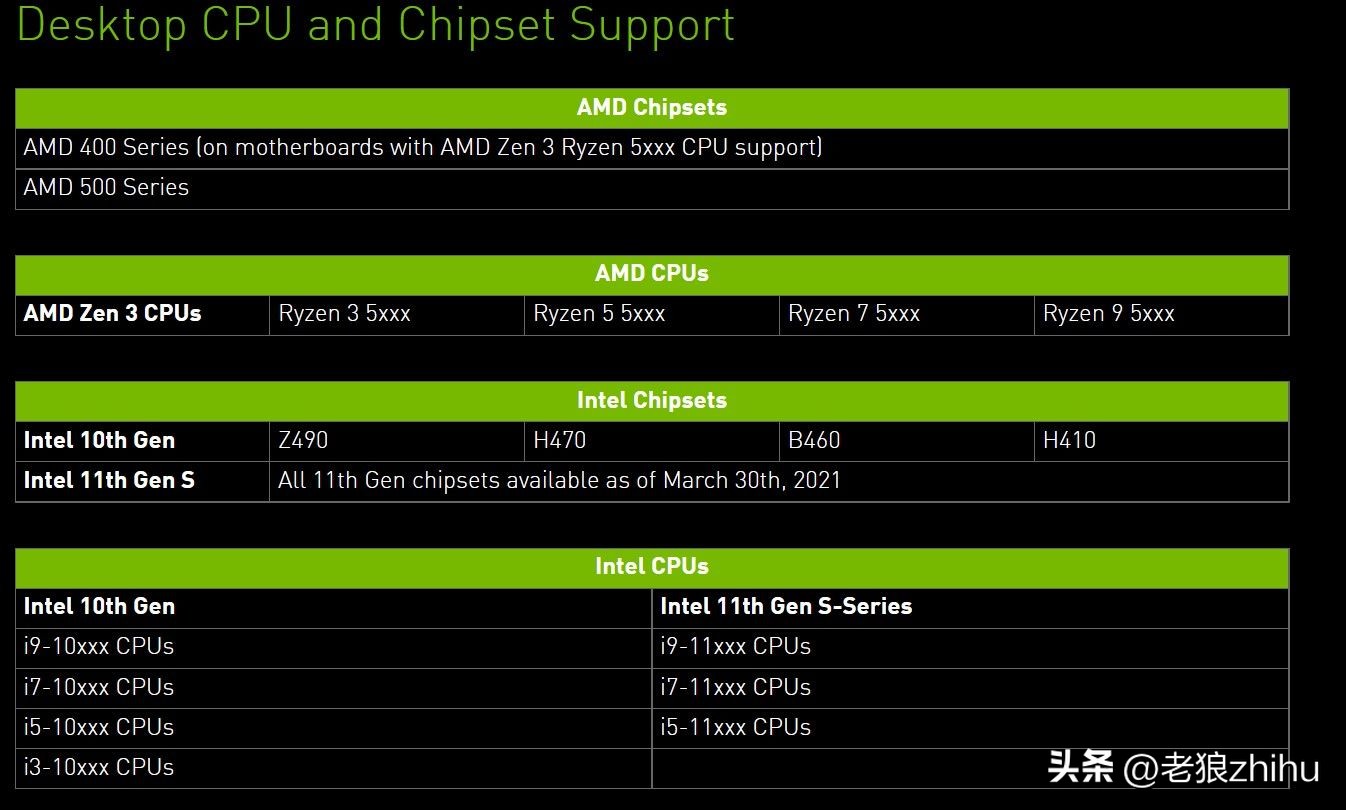Viewport: 1346px width, 810px height.
Task: Click the Intel CPUs header bar
Action: click(x=651, y=567)
